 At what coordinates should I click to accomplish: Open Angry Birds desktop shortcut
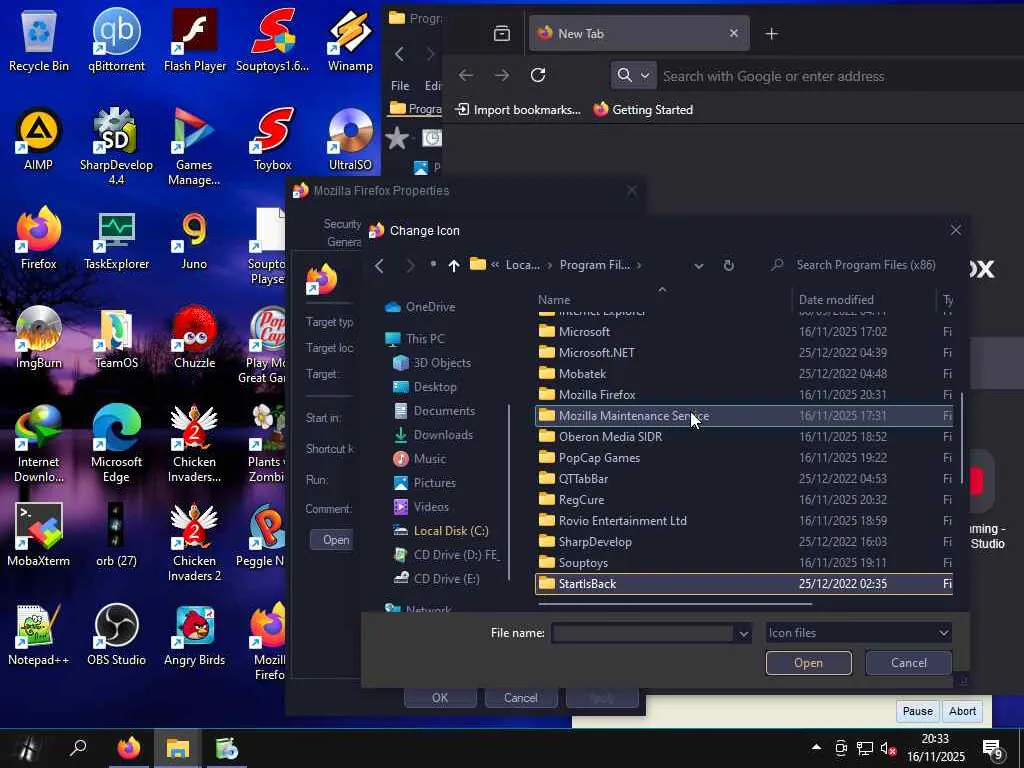tap(194, 635)
